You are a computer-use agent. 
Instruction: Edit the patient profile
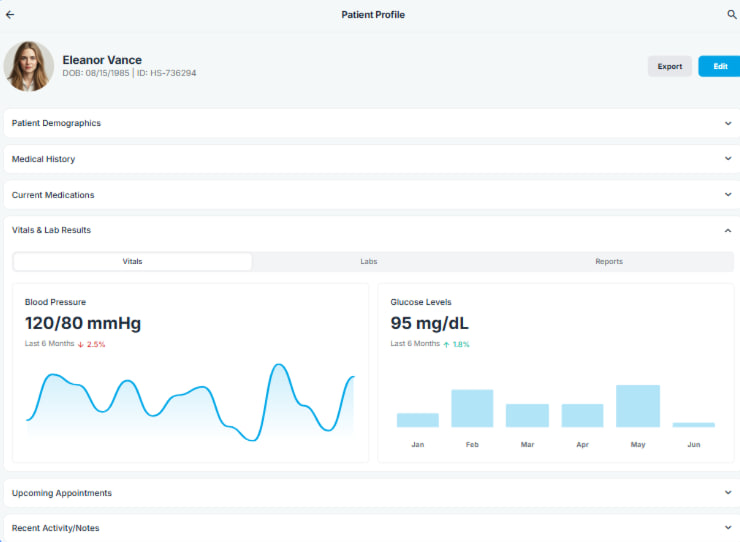(720, 67)
